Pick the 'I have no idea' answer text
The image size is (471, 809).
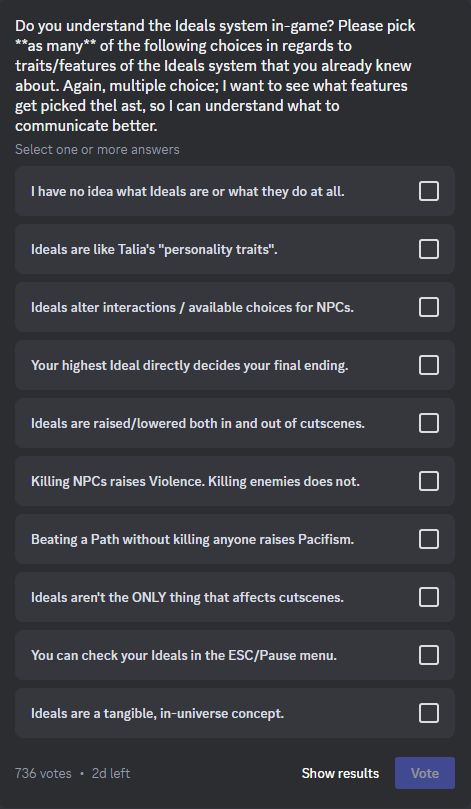pyautogui.click(x=188, y=191)
